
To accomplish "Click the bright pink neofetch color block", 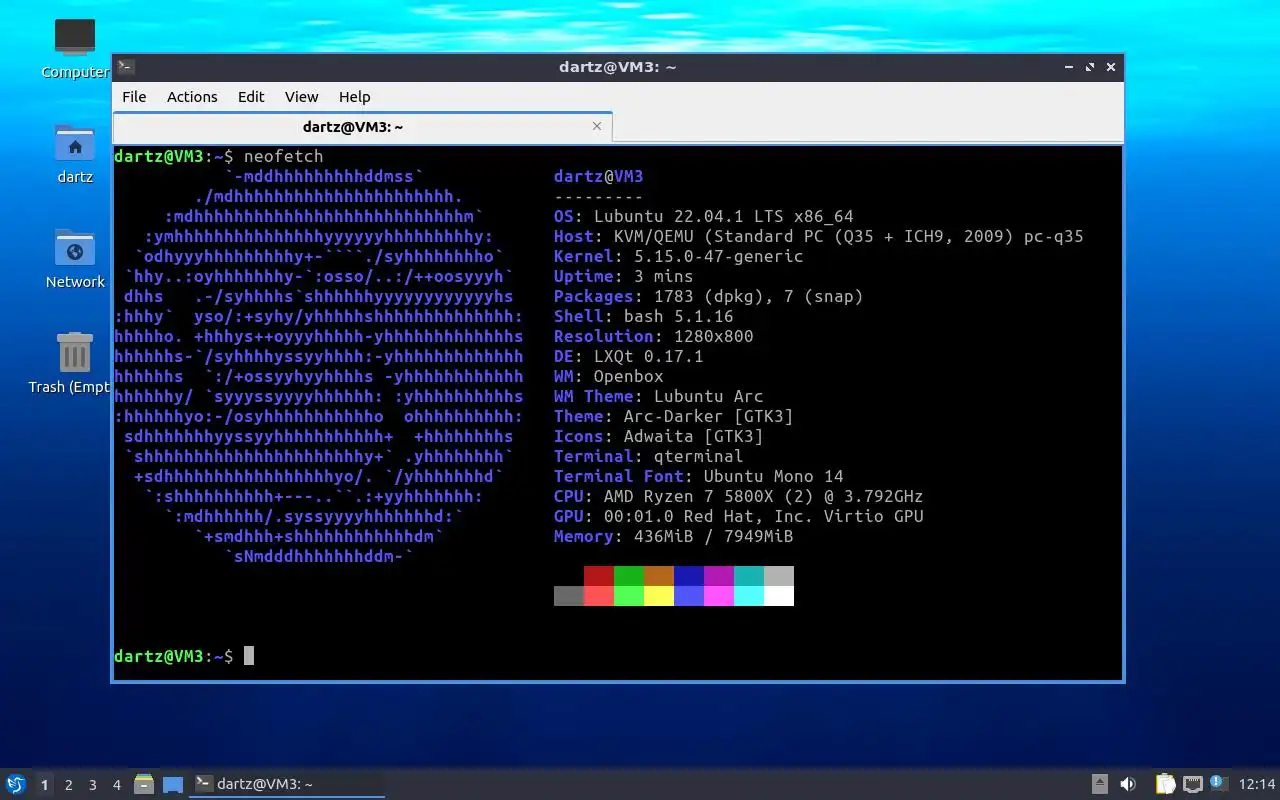I will click(x=719, y=596).
